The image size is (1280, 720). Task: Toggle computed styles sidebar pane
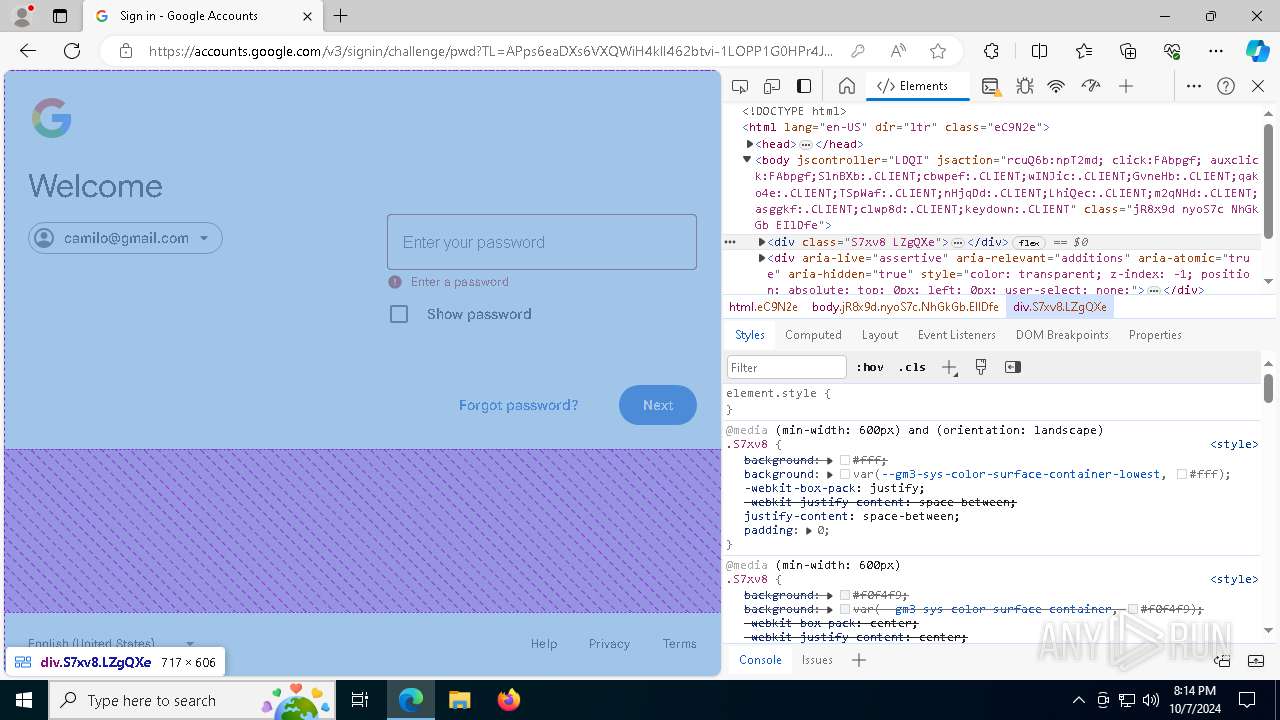coord(1013,367)
